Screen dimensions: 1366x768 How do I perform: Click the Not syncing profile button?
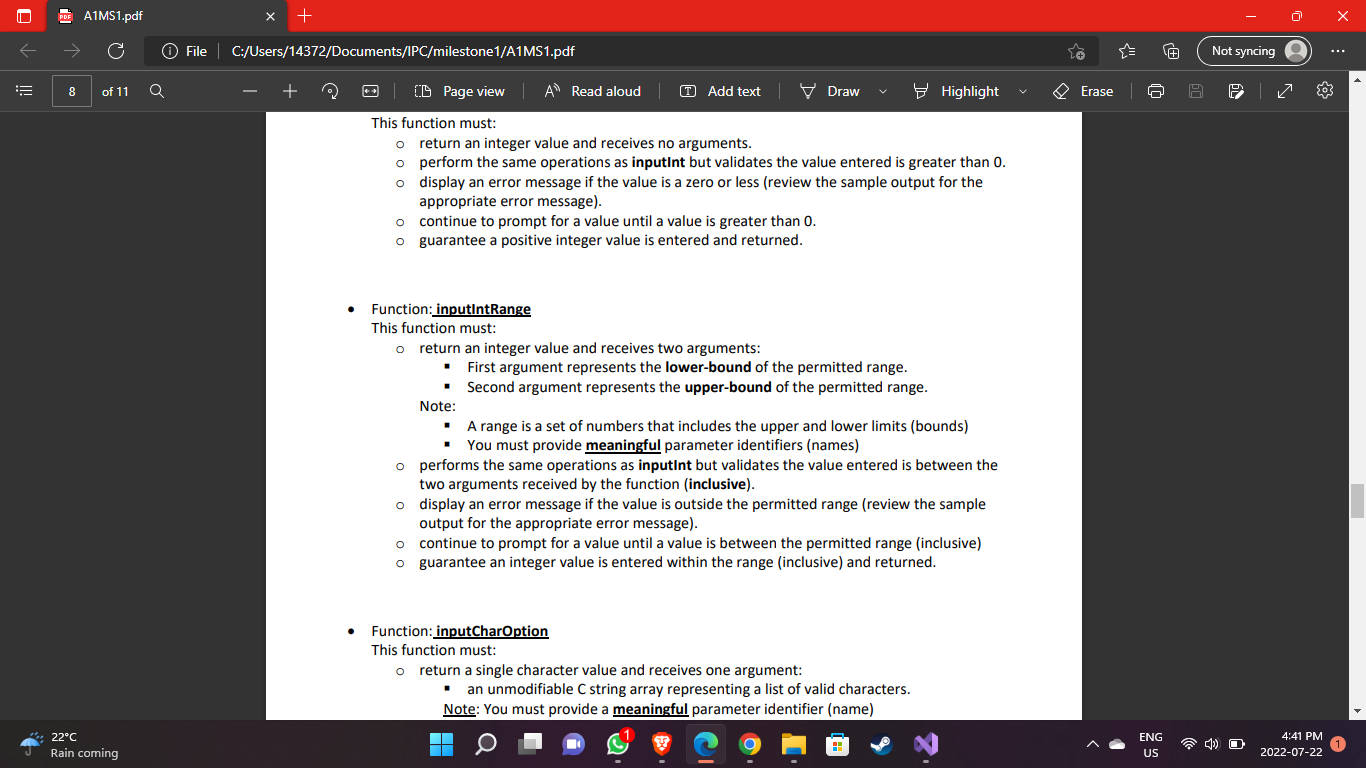(1254, 51)
